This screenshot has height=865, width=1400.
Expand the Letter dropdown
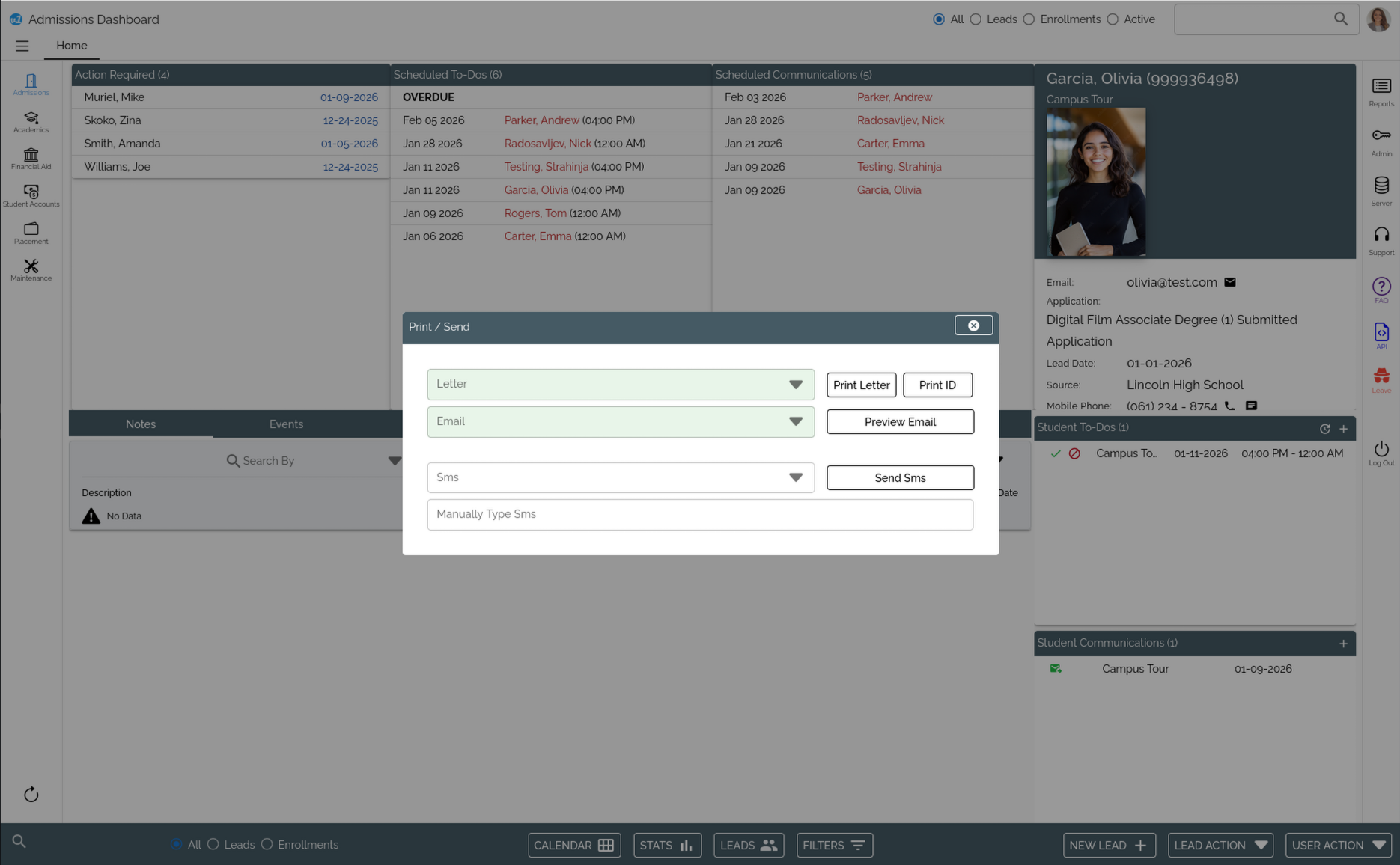(795, 385)
